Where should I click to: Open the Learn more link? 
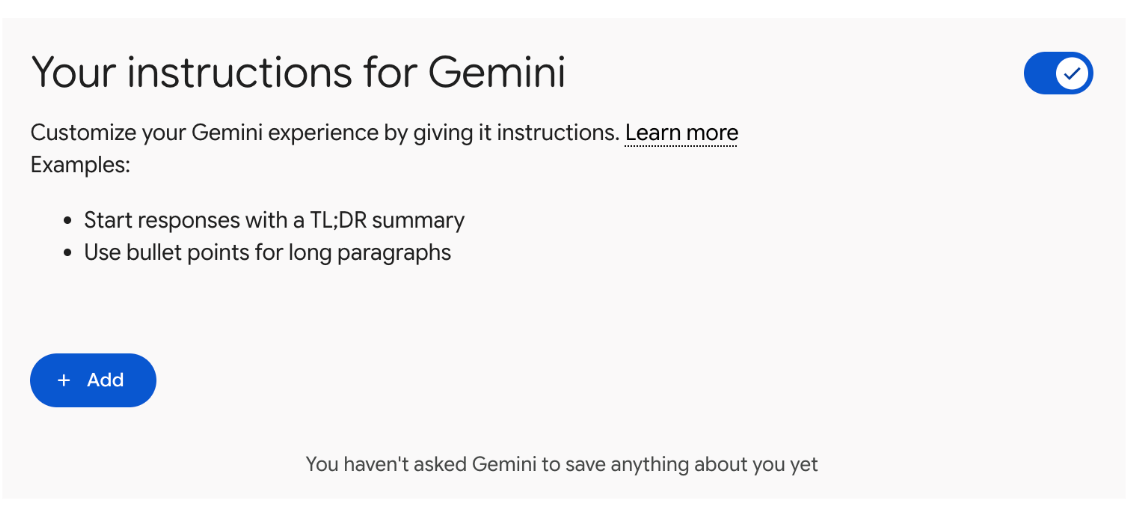coord(682,133)
